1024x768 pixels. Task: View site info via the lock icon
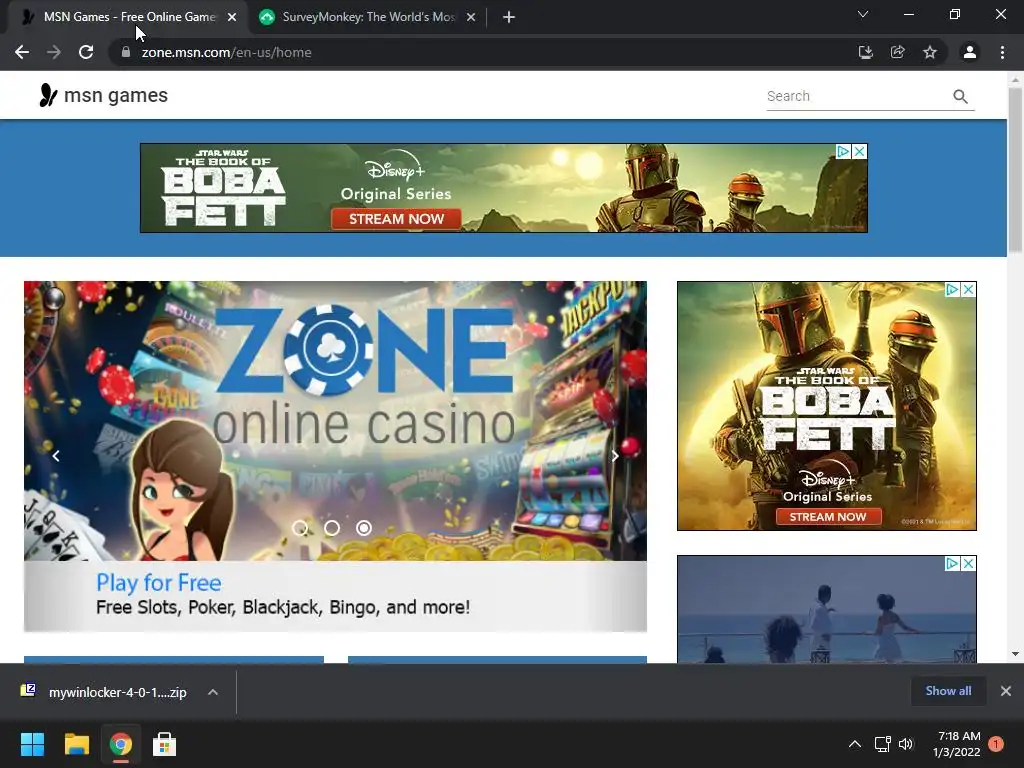[126, 52]
